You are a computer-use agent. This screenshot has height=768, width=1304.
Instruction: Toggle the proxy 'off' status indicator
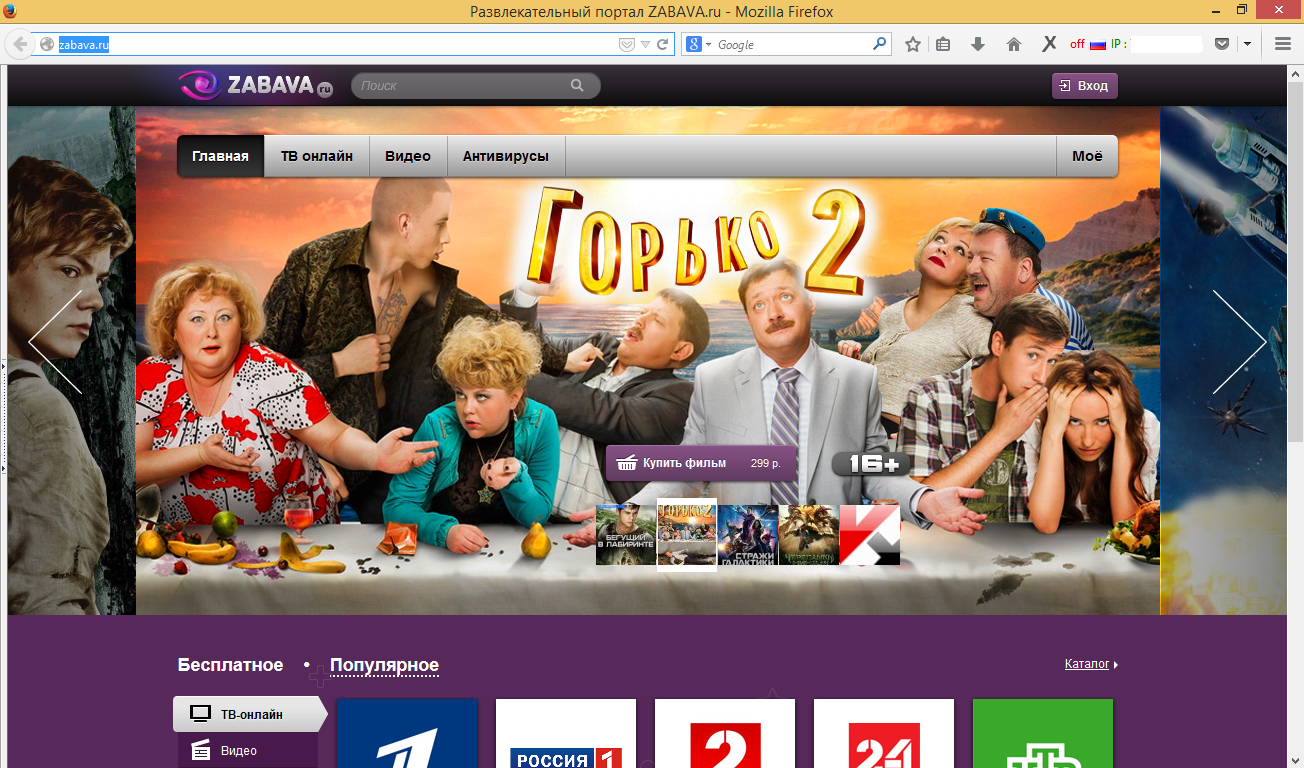click(x=1077, y=44)
